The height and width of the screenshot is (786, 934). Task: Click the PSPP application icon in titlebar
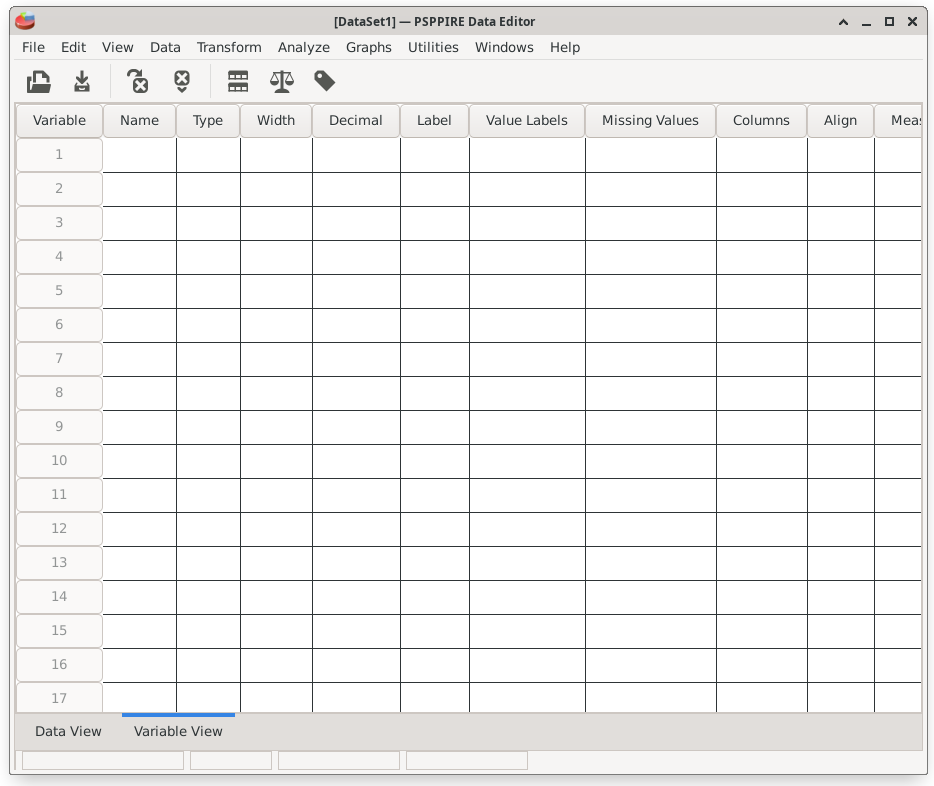click(x=26, y=20)
